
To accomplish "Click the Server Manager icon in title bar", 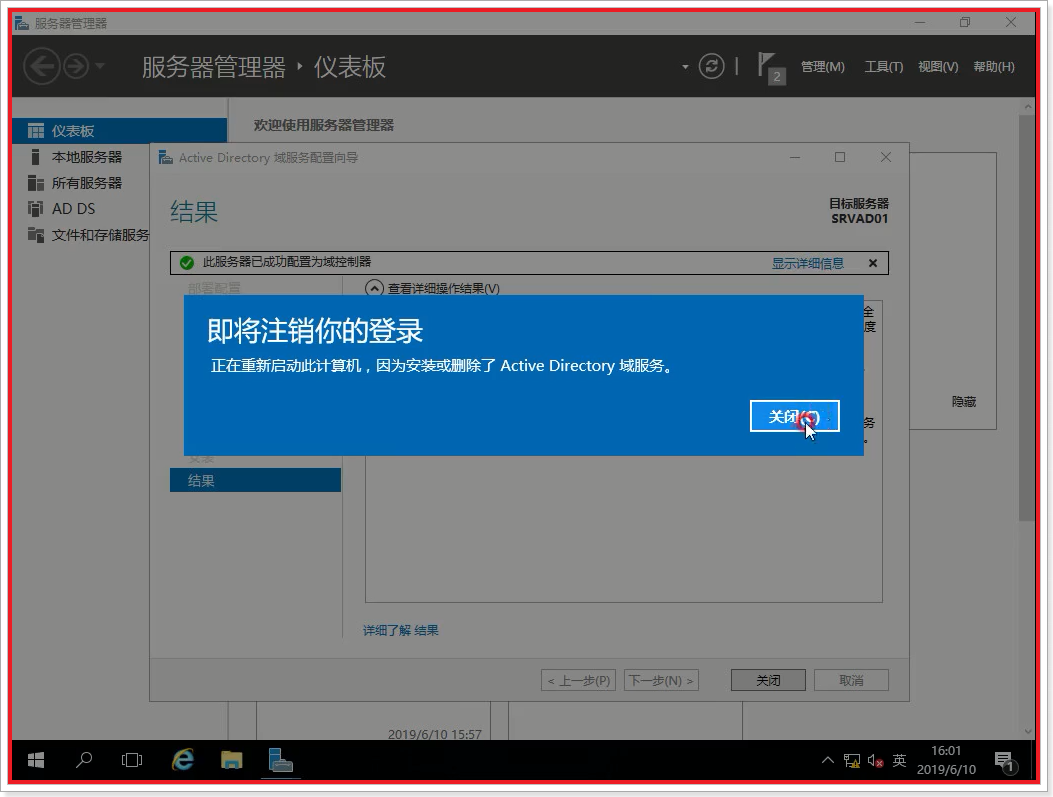I will pyautogui.click(x=22, y=24).
